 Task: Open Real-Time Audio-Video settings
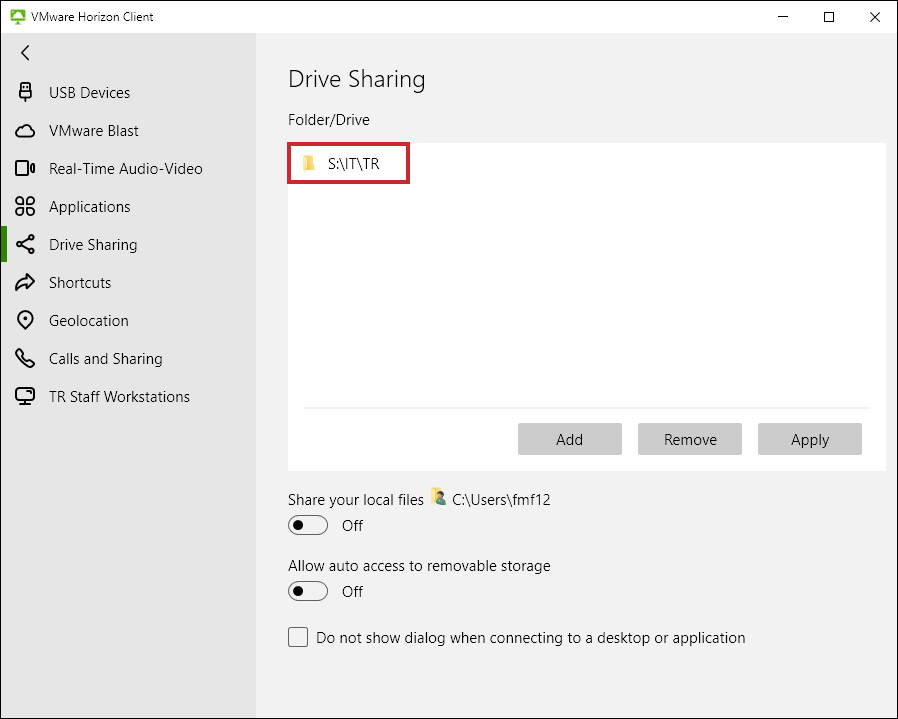coord(126,168)
